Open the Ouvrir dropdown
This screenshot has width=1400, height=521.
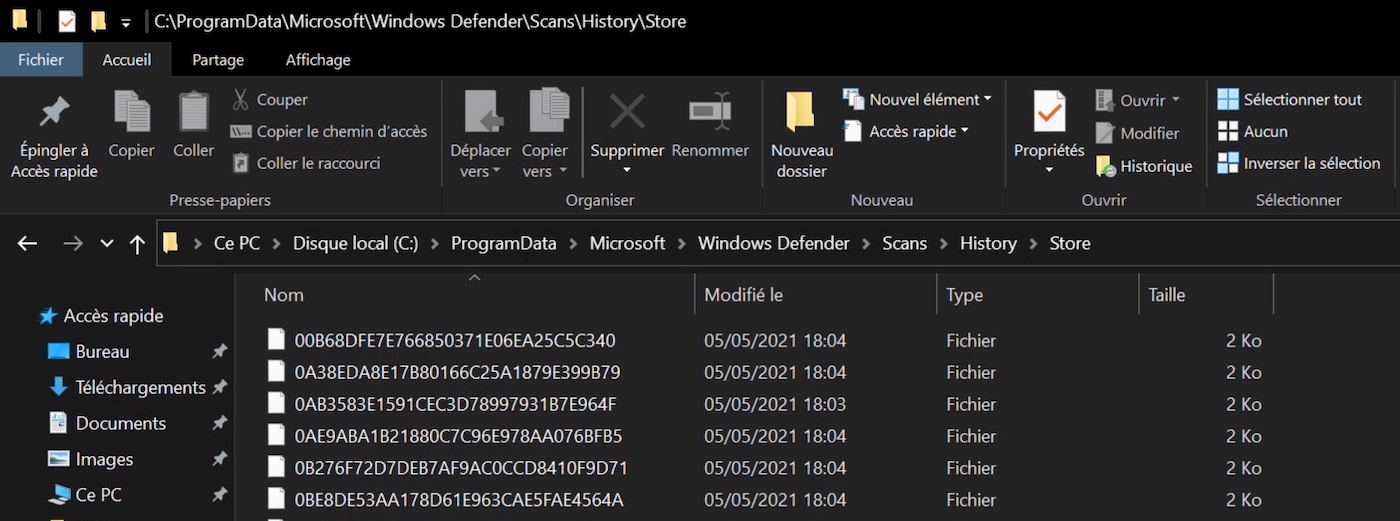point(1138,100)
